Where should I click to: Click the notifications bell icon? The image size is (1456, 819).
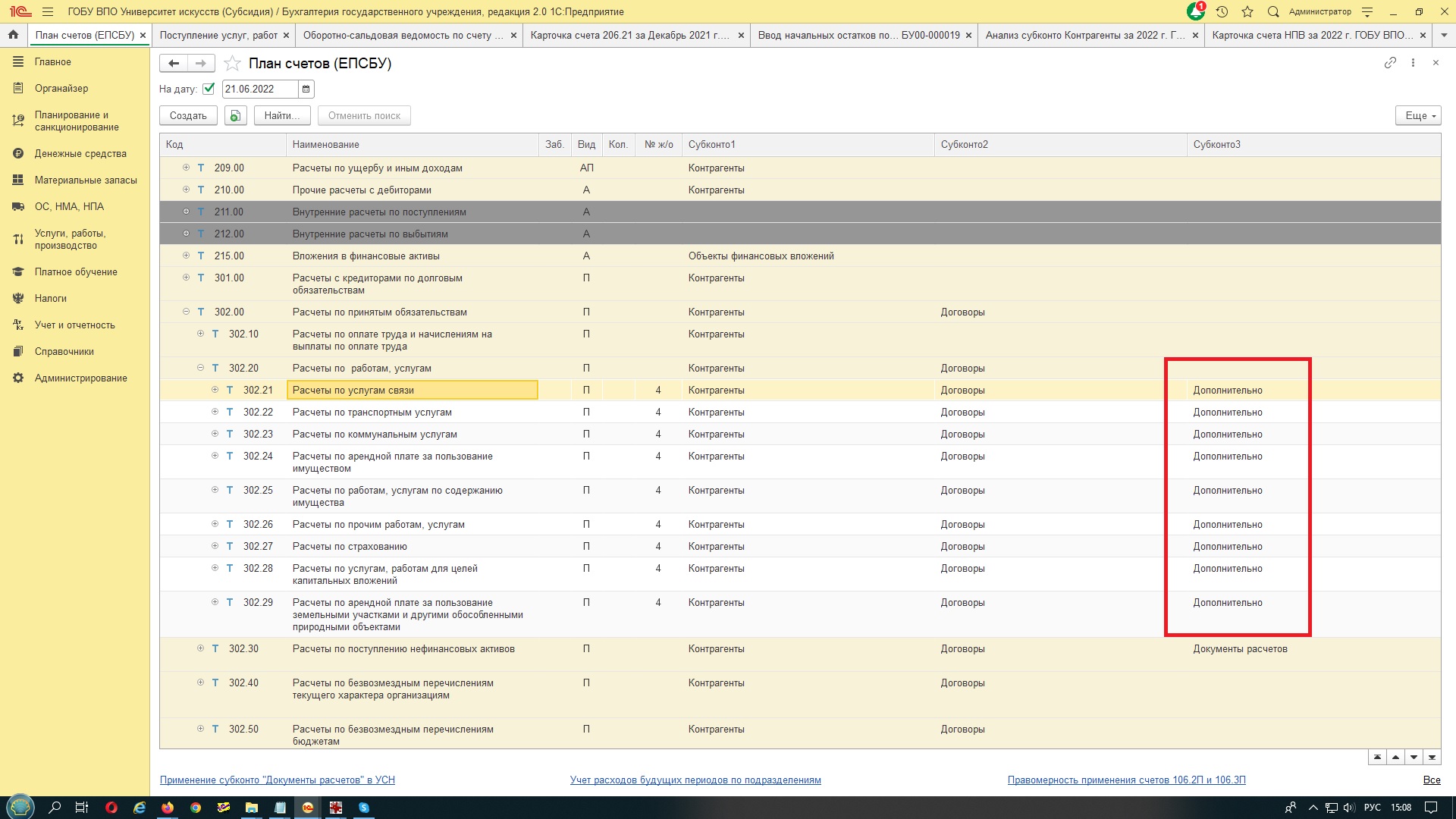(x=1195, y=11)
